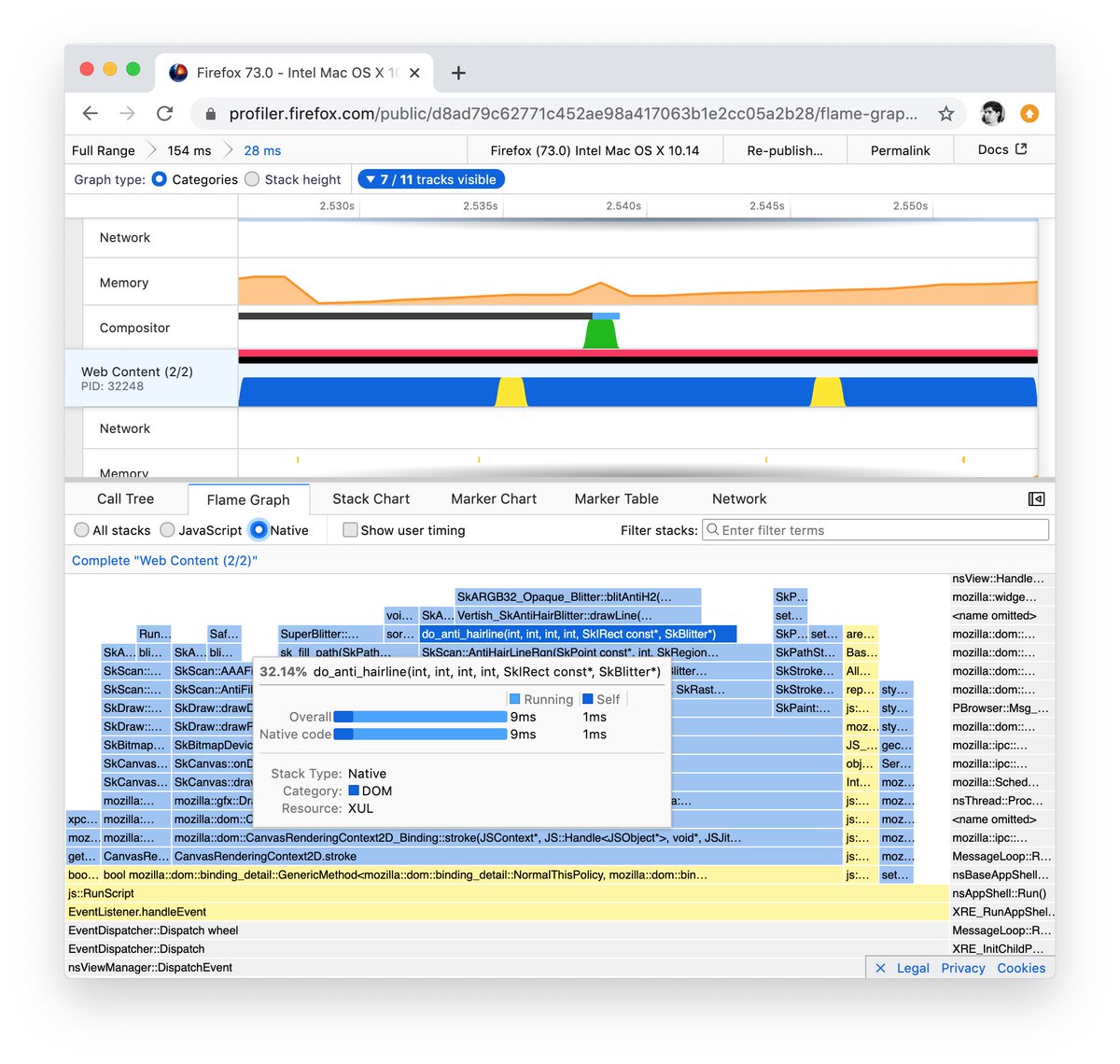Switch to the Flame Graph tab
Viewport: 1120px width, 1064px height.
[248, 499]
